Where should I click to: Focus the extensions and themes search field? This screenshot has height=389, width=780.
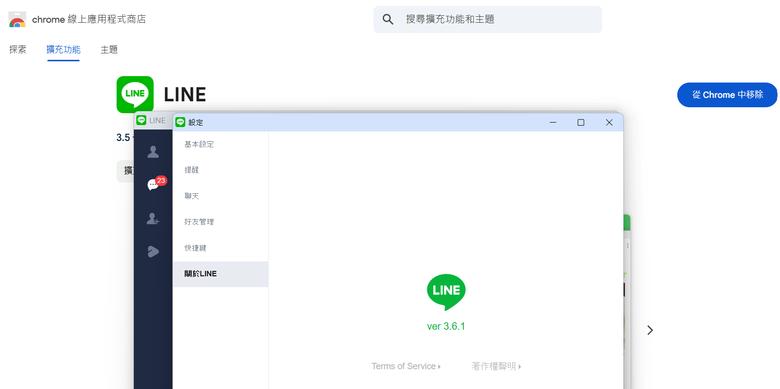(488, 19)
